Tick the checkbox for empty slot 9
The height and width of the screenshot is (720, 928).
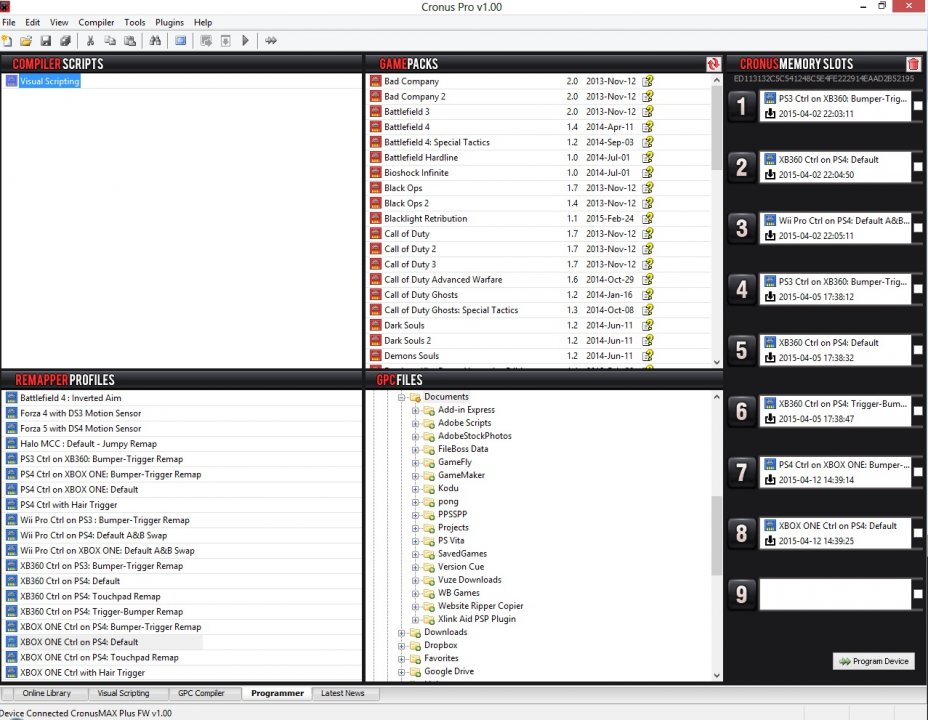(918, 594)
